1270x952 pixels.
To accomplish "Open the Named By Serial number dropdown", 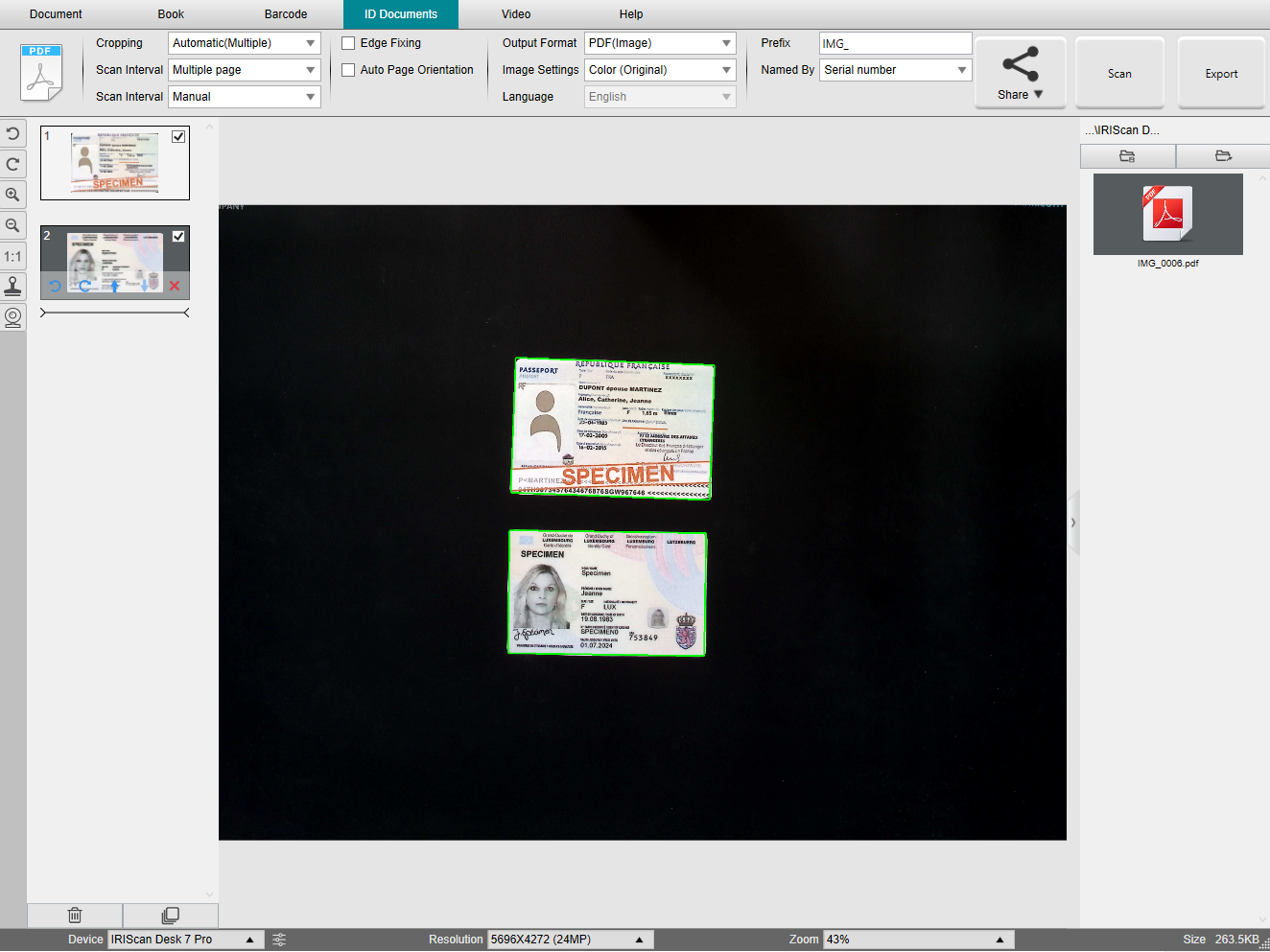I will pyautogui.click(x=896, y=70).
